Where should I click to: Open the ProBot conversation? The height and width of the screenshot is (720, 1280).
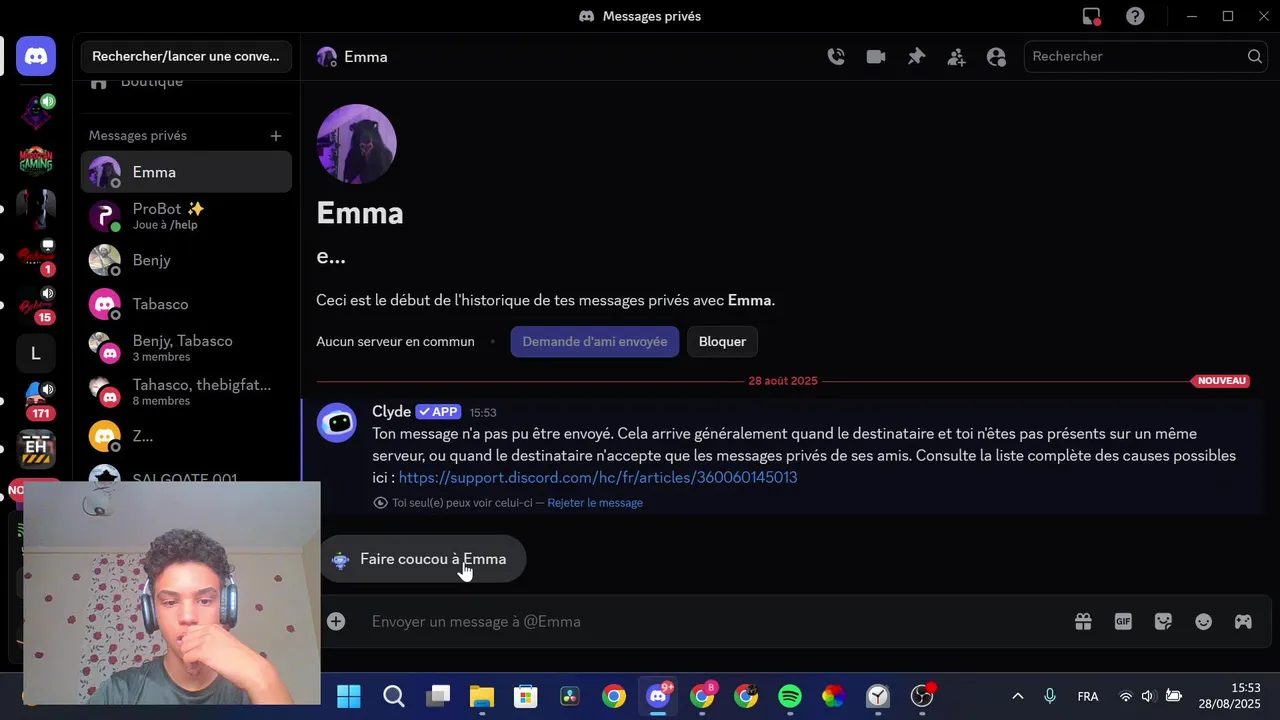[186, 216]
